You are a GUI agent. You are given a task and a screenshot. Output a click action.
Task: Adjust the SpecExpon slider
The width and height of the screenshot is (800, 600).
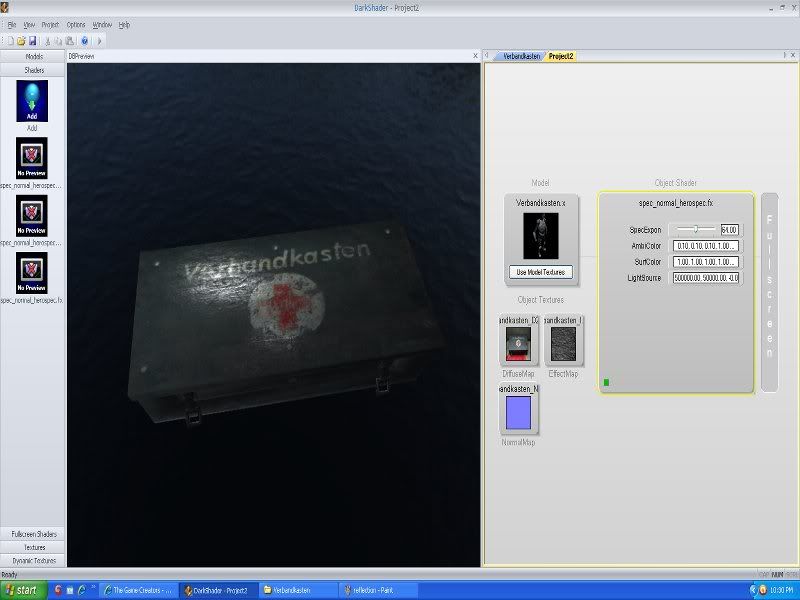(695, 230)
